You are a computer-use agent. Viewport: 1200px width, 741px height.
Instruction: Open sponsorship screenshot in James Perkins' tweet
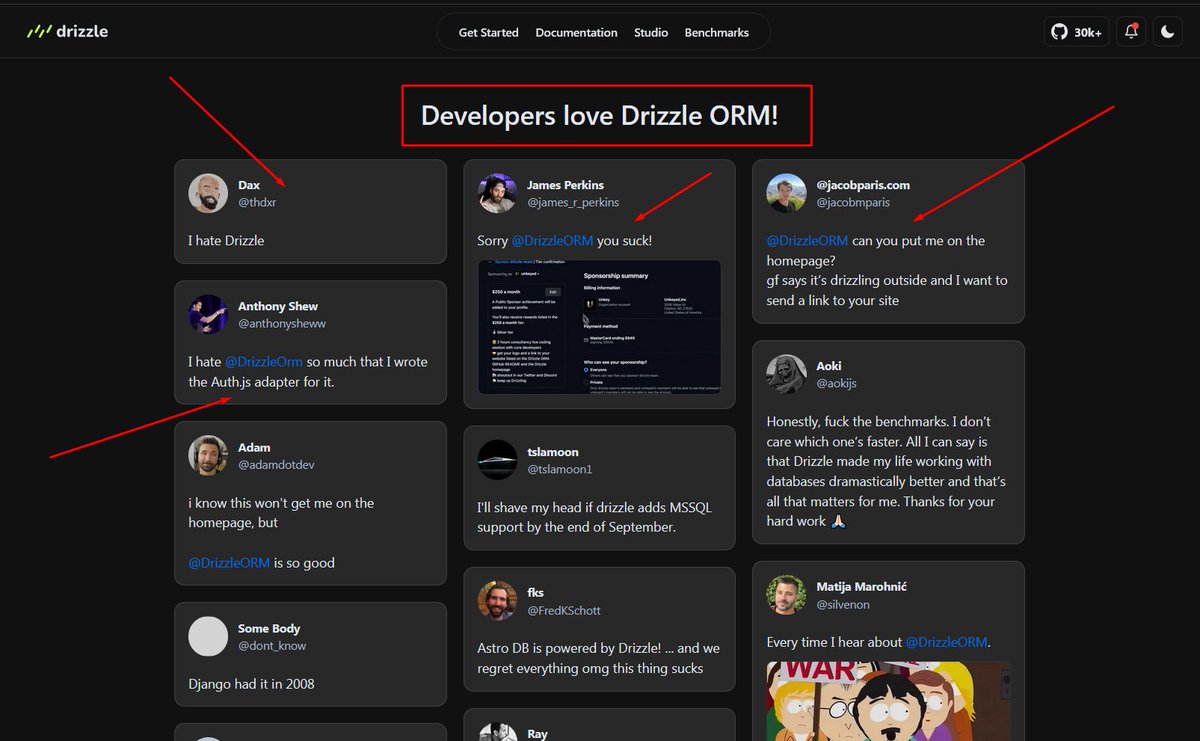point(599,327)
